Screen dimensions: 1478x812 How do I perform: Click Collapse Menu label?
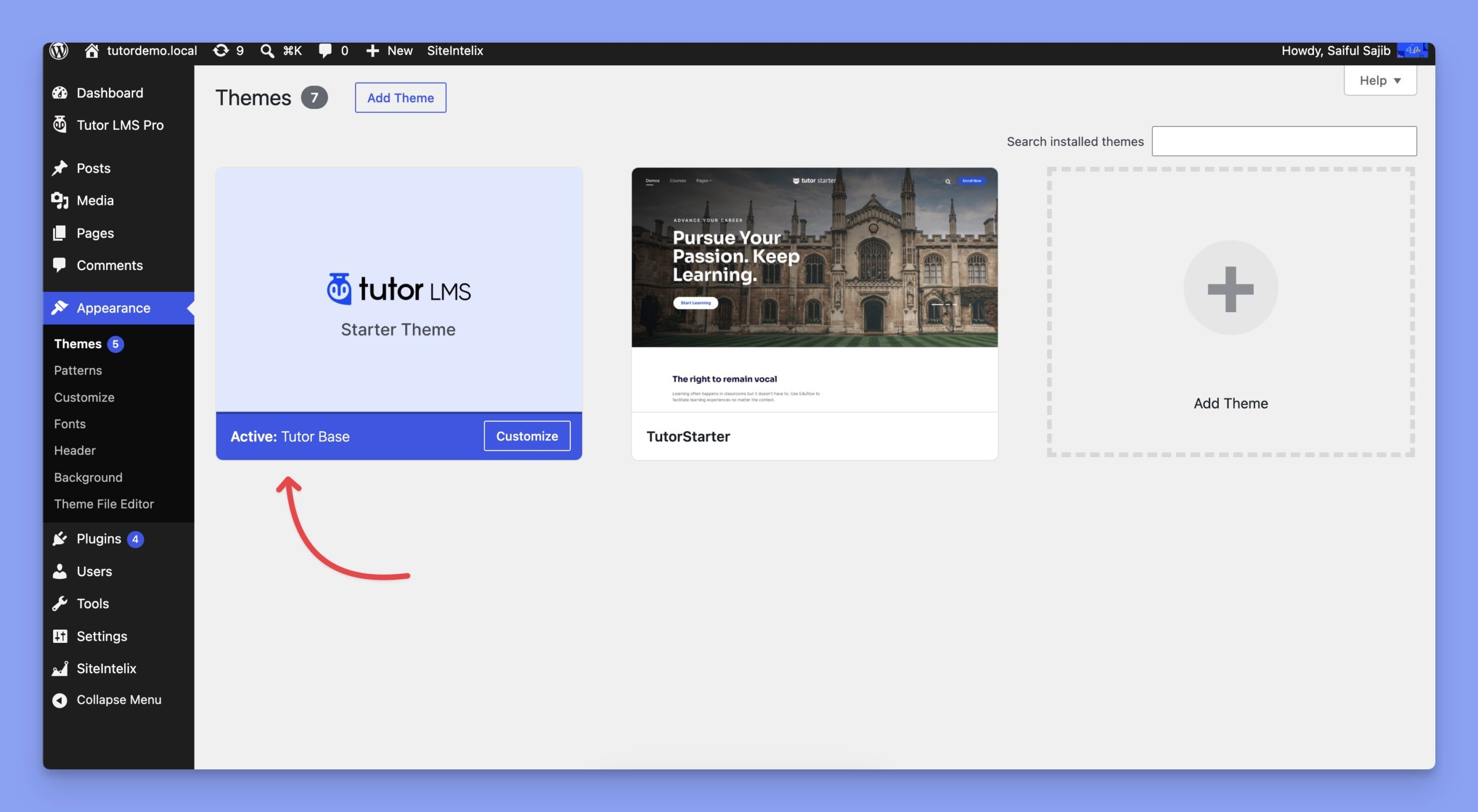pyautogui.click(x=119, y=699)
